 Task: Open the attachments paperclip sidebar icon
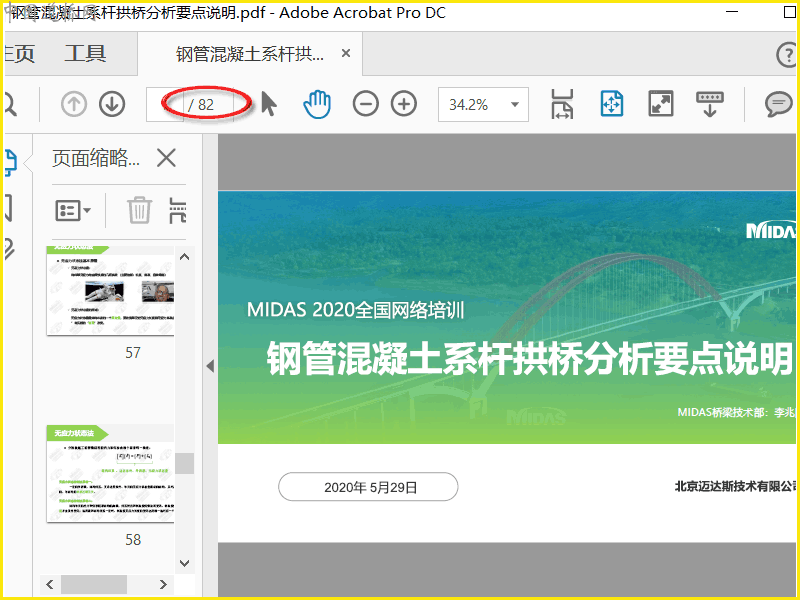9,249
